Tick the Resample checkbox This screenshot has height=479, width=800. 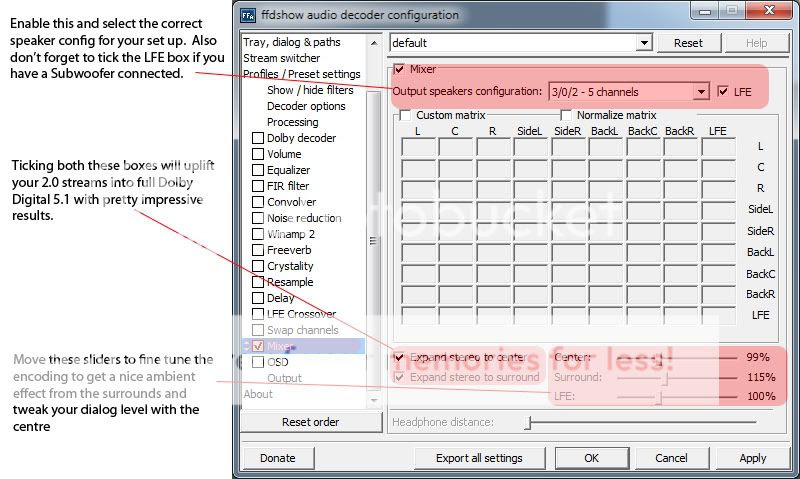[x=258, y=282]
